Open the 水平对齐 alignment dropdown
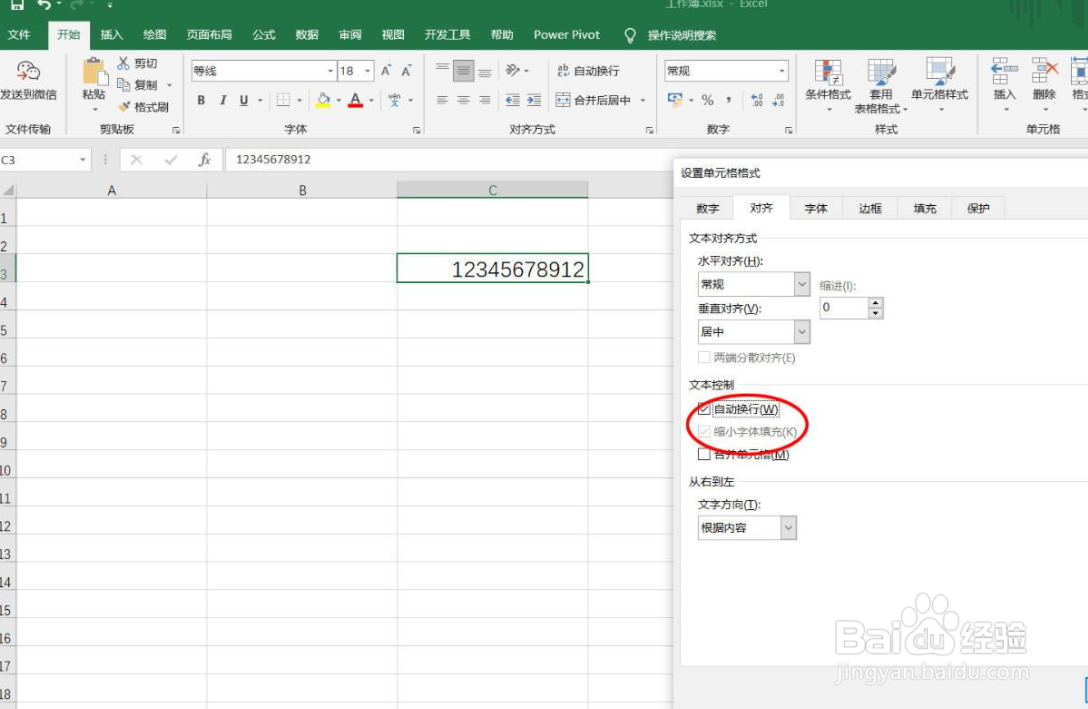The image size is (1088, 709). [800, 284]
